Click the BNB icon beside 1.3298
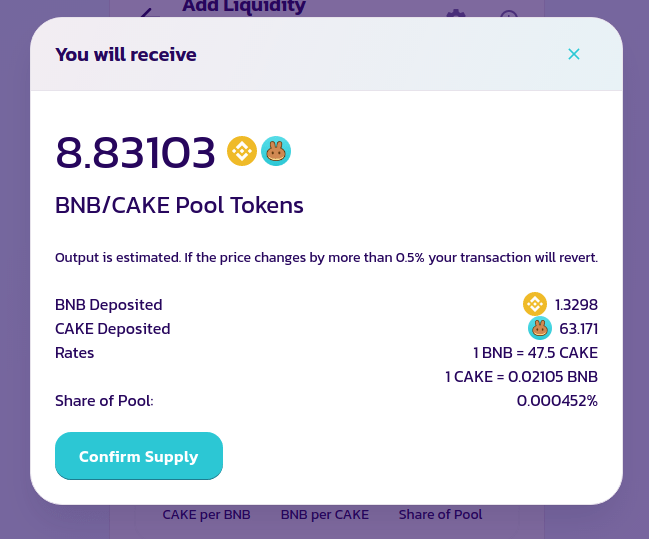Screen dimensions: 649x539 [535, 304]
